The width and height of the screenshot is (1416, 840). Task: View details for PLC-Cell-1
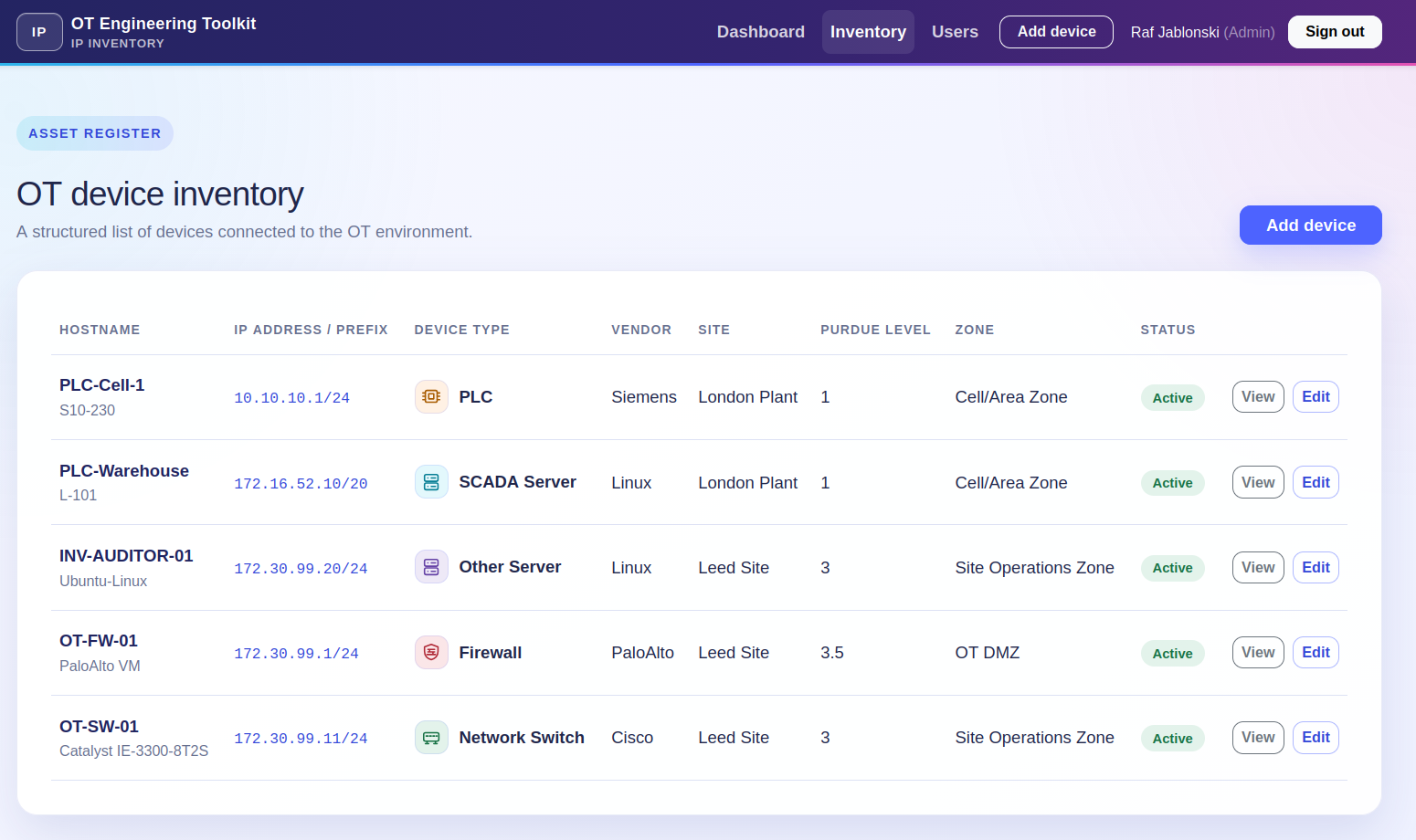[x=1258, y=397]
